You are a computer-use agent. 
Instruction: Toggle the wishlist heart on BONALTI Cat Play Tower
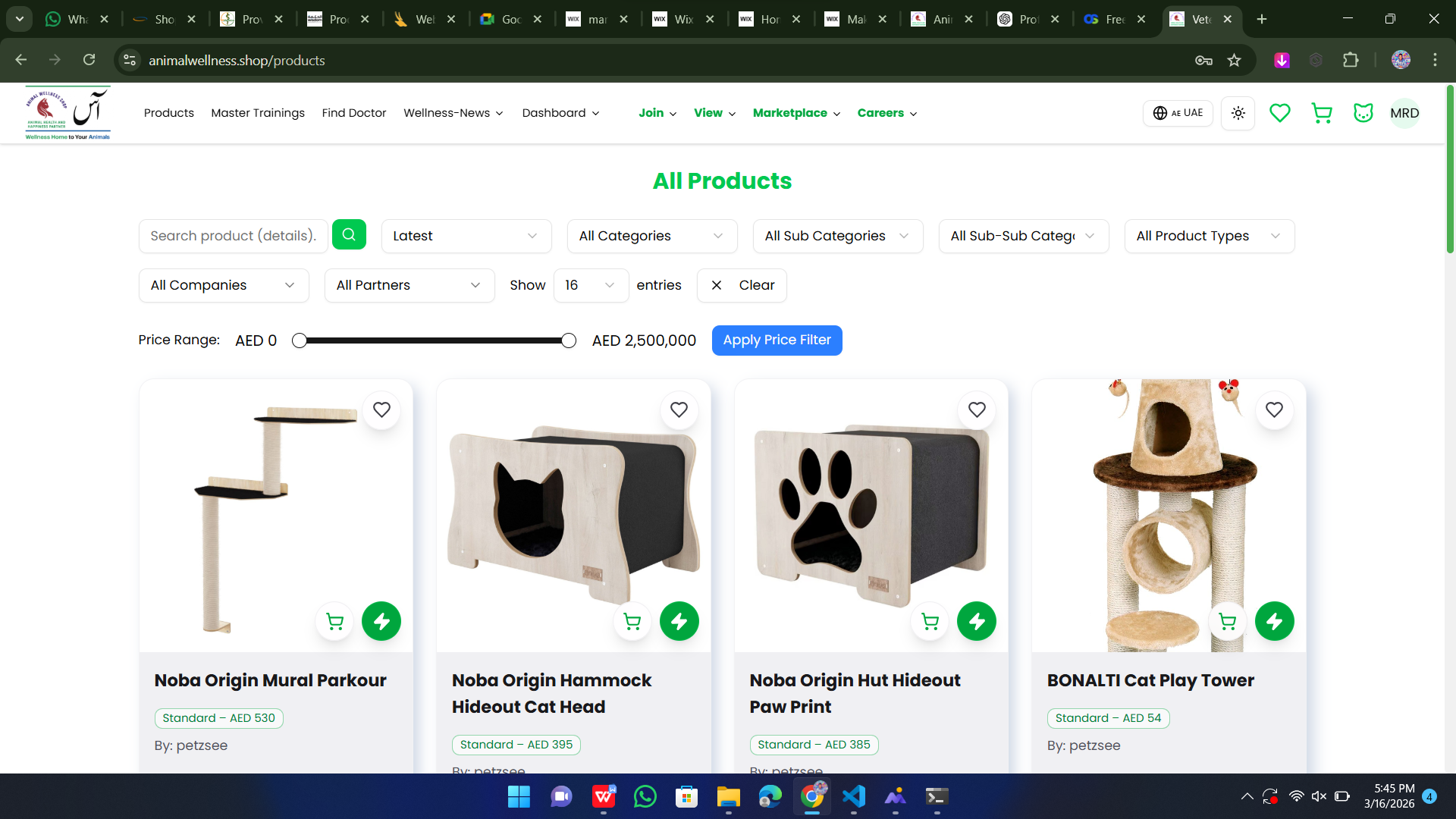[1274, 409]
